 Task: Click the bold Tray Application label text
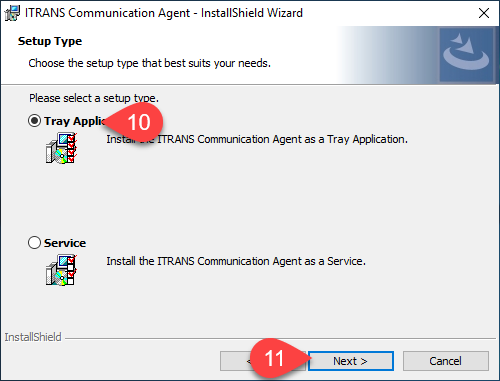(75, 121)
